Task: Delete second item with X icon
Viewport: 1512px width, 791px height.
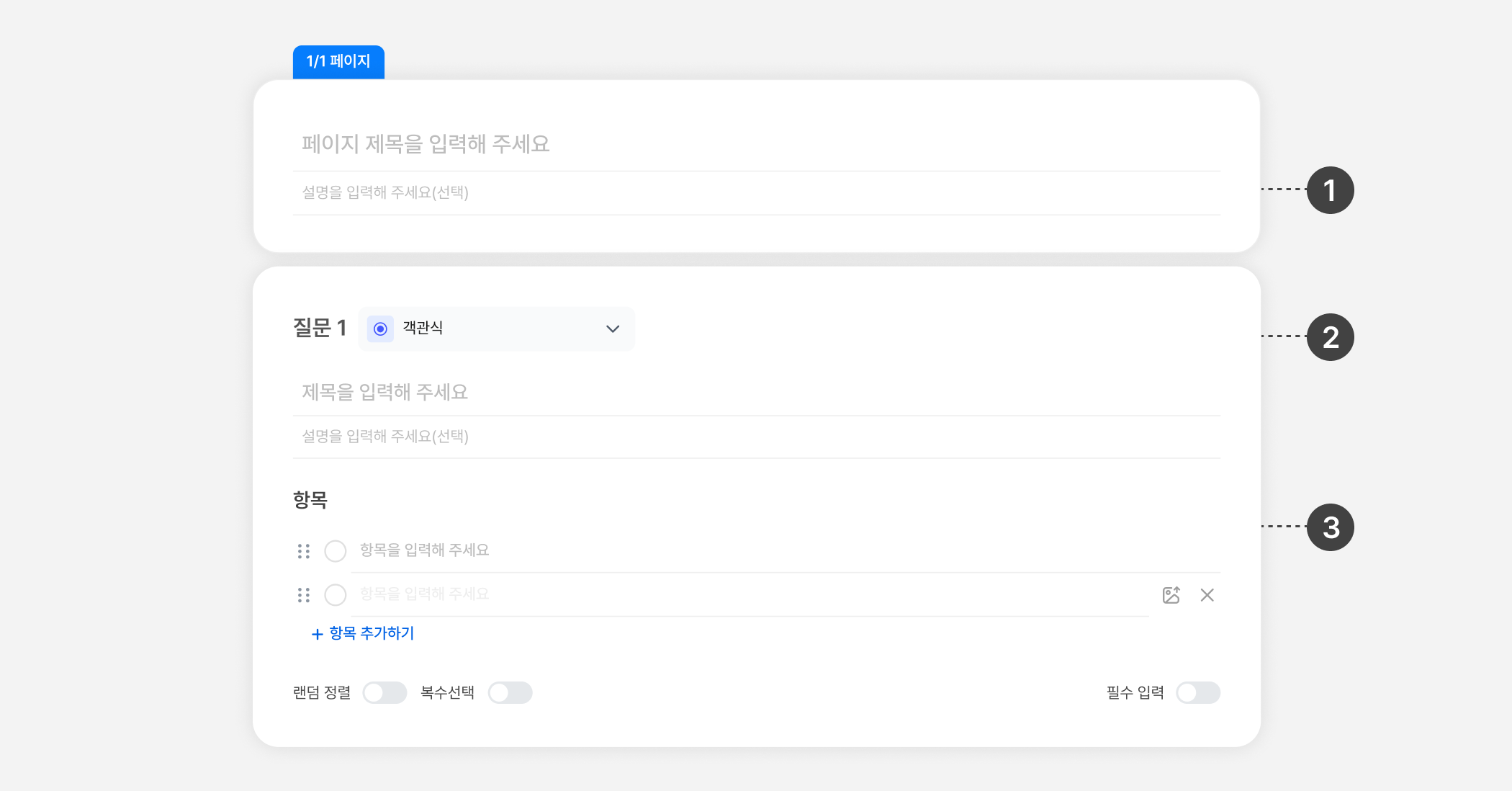Action: (1207, 595)
